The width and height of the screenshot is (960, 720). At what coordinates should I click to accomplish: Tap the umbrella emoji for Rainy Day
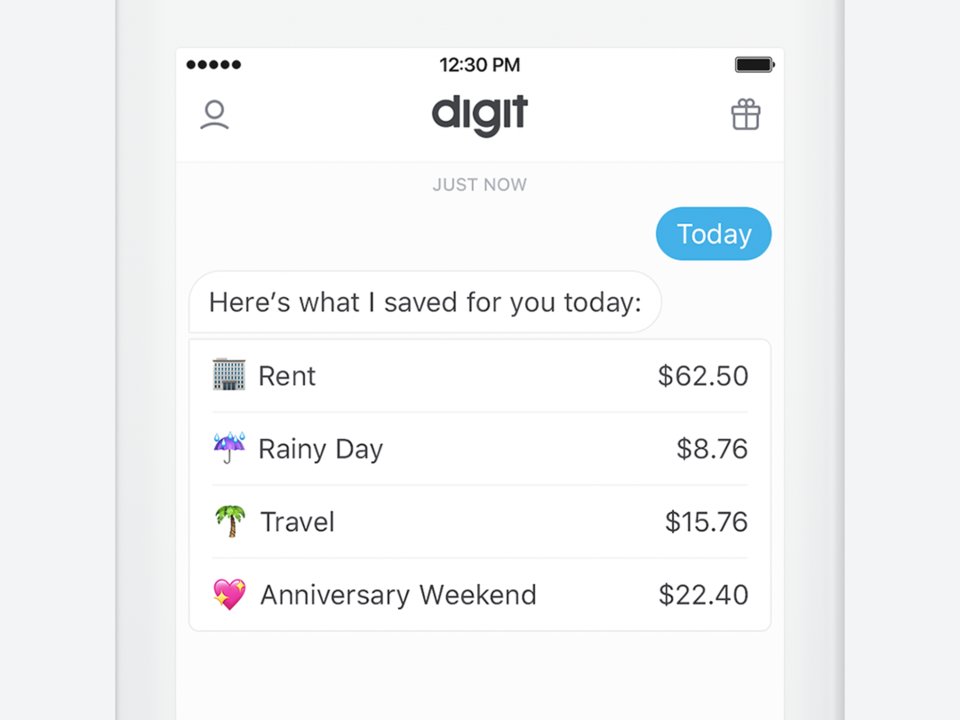[229, 448]
